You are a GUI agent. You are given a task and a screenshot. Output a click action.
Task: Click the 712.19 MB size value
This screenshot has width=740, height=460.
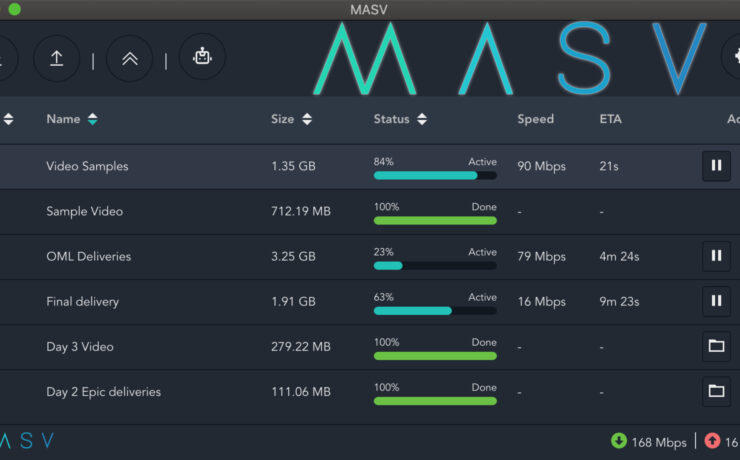click(x=301, y=211)
